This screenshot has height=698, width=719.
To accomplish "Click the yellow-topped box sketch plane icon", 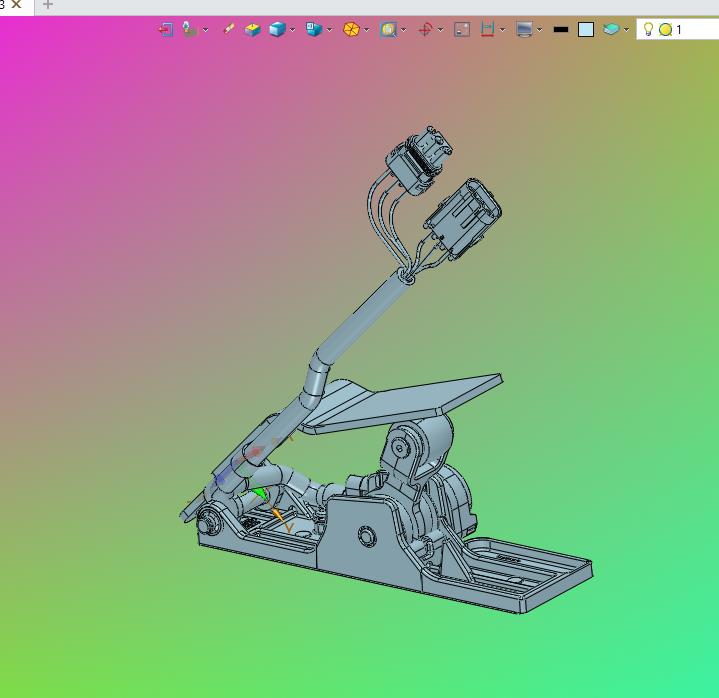I will click(x=252, y=30).
